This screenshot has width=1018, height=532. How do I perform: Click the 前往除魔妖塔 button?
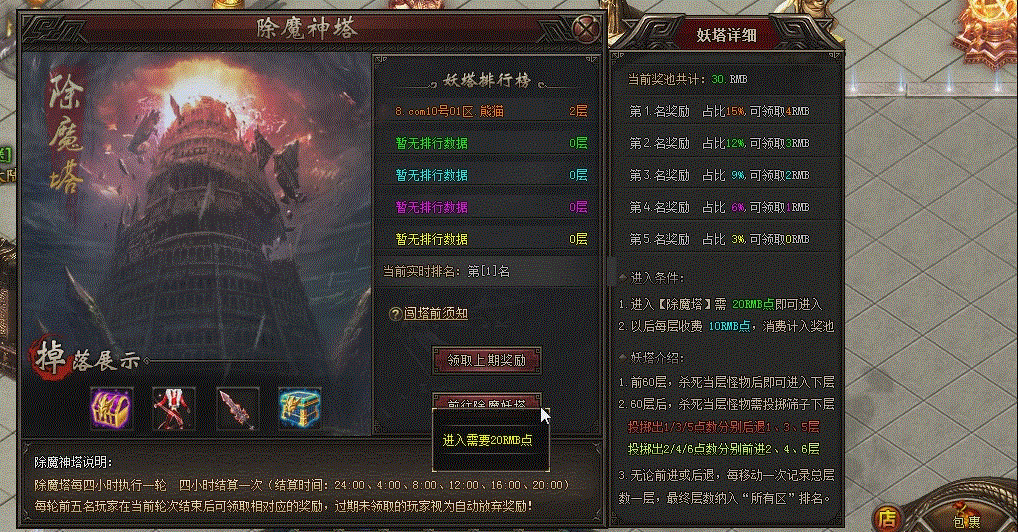click(487, 401)
